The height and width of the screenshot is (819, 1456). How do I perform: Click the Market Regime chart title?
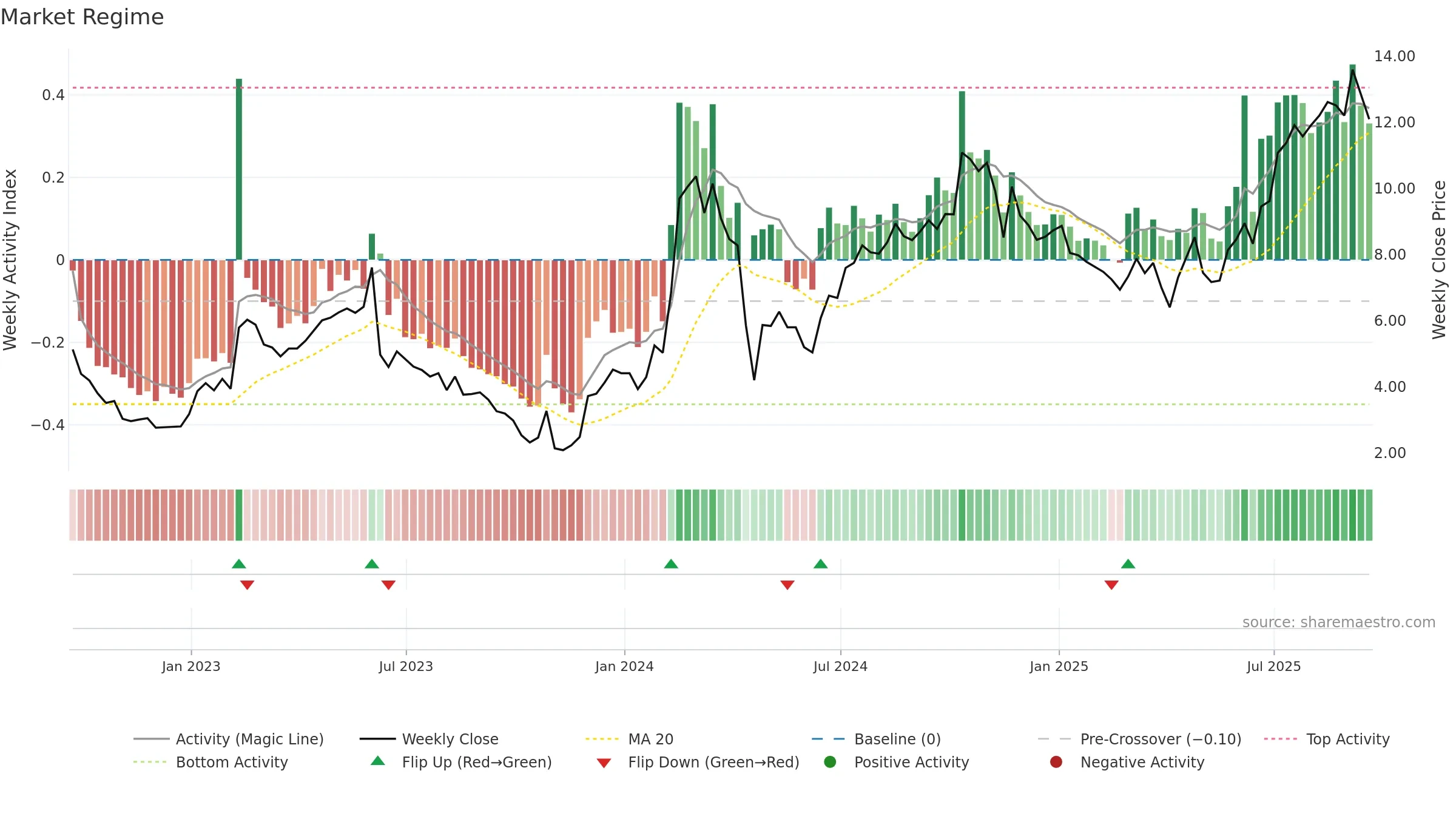(82, 17)
